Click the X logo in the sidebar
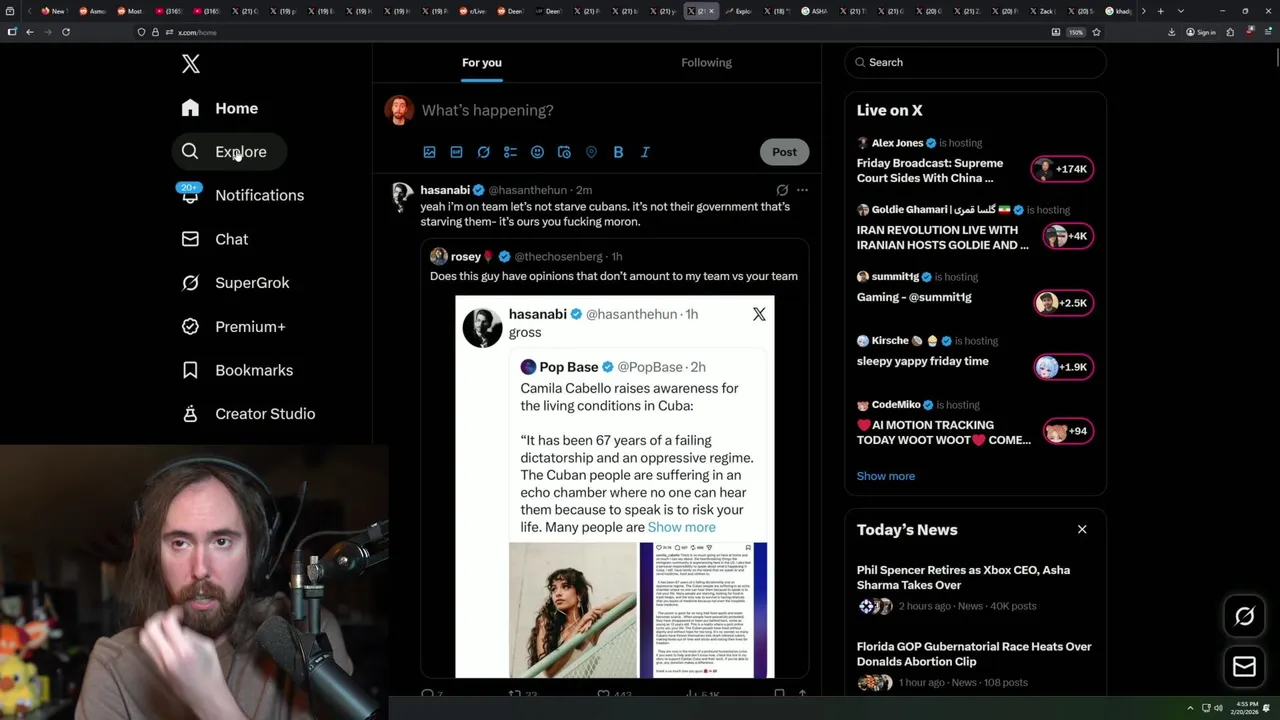 tap(191, 64)
